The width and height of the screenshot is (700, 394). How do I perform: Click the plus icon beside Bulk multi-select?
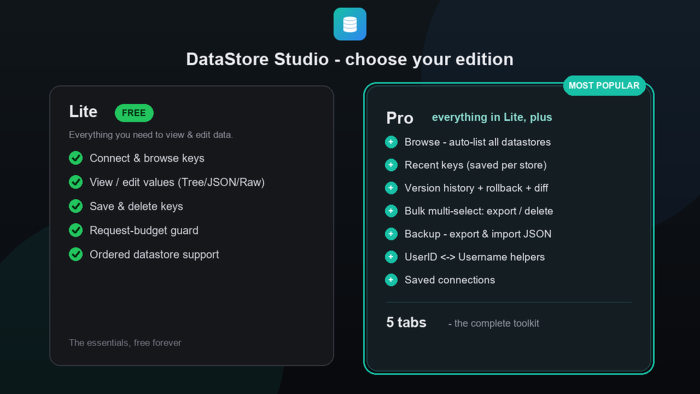391,211
